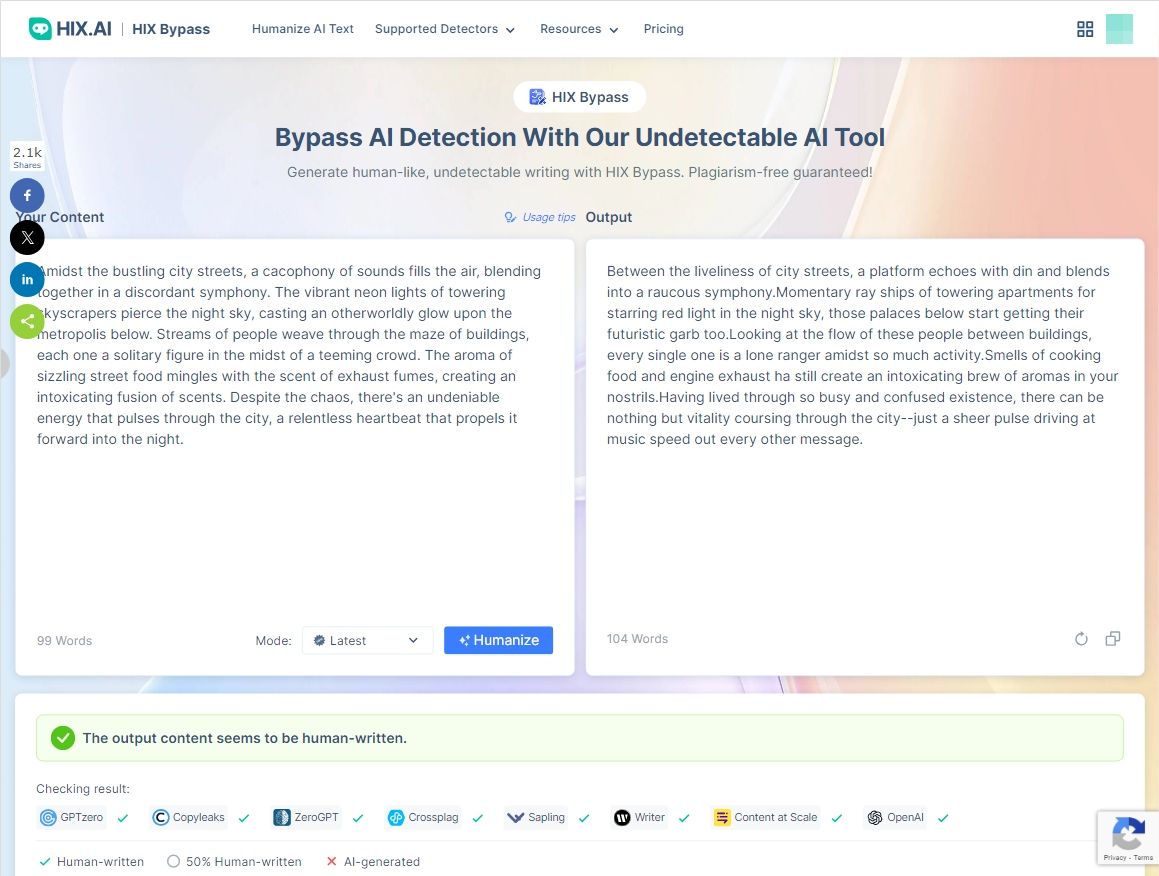Screen dimensions: 1159x876
Task: Click the Content at Scale icon
Action: (x=721, y=818)
